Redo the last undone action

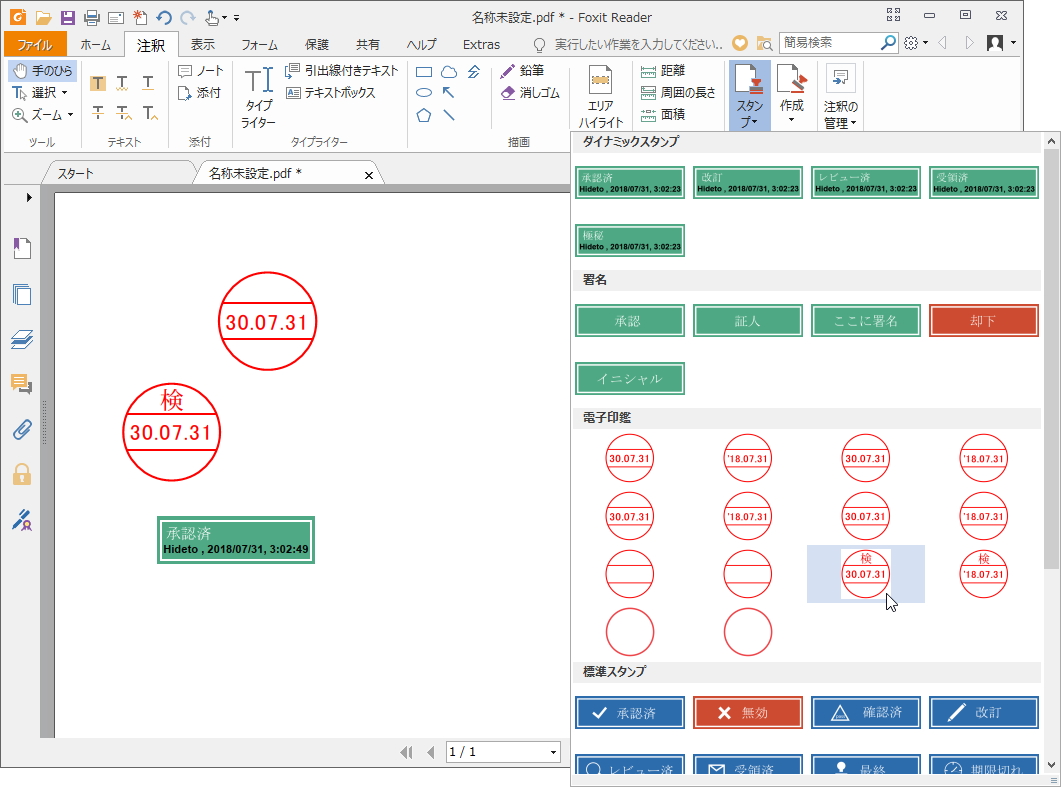click(x=187, y=18)
